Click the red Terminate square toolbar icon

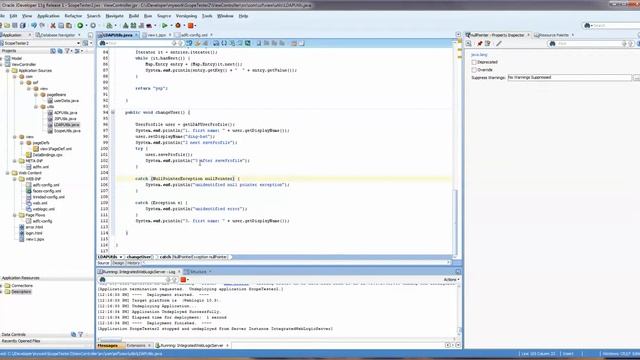click(x=191, y=26)
